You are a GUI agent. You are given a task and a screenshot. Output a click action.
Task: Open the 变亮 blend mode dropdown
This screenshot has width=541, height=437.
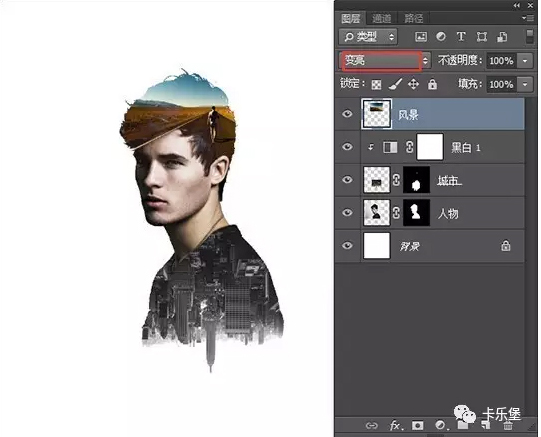click(x=385, y=61)
